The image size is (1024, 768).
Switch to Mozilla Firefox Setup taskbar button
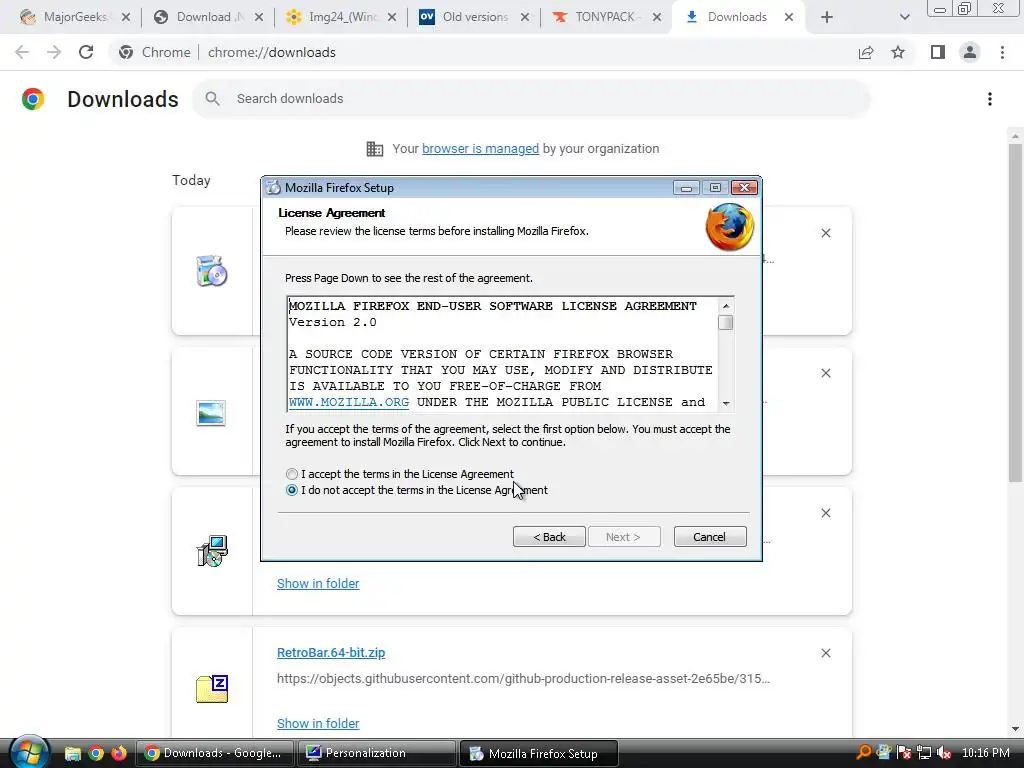tap(538, 753)
